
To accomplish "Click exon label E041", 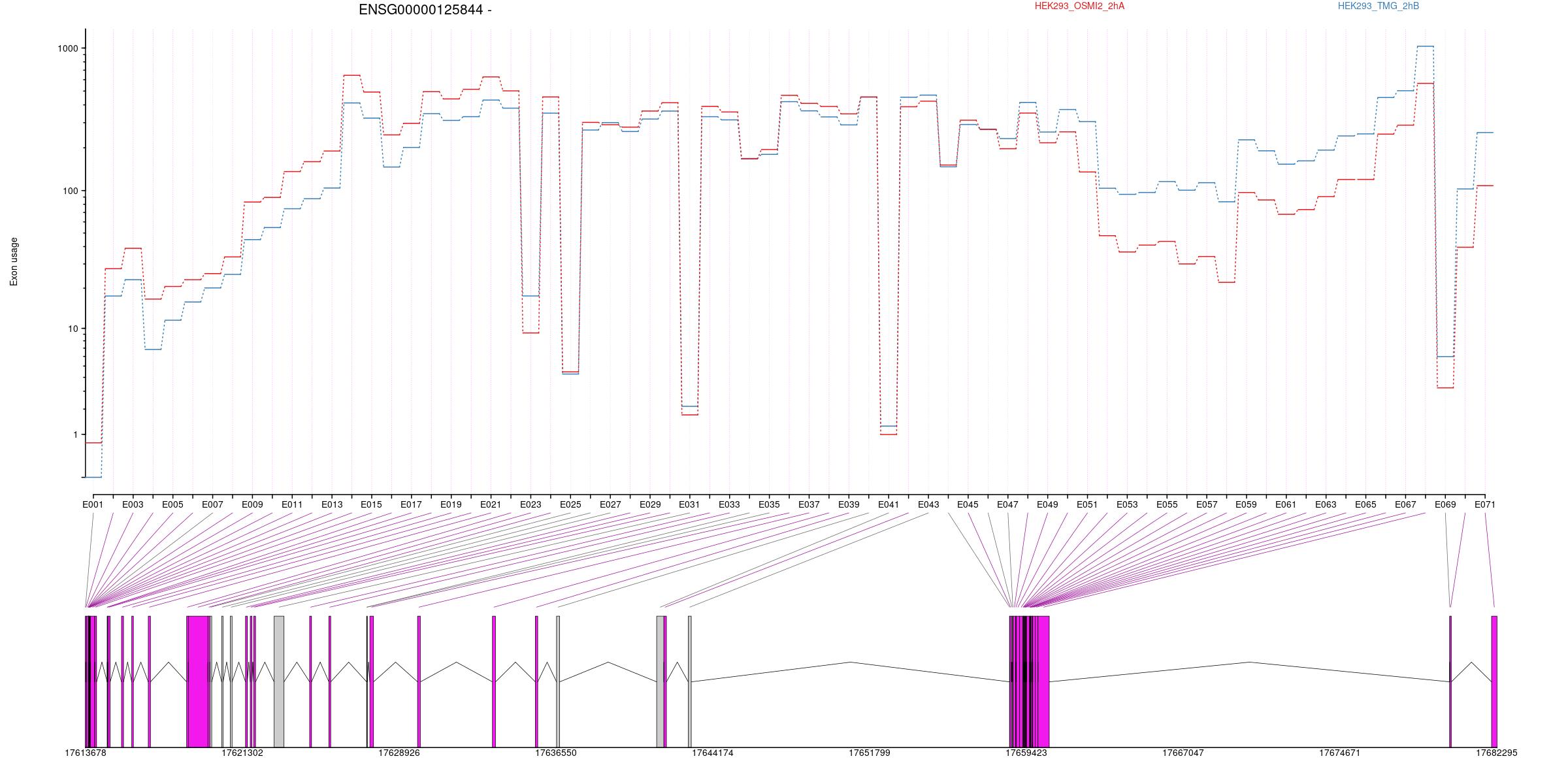I will click(x=889, y=504).
